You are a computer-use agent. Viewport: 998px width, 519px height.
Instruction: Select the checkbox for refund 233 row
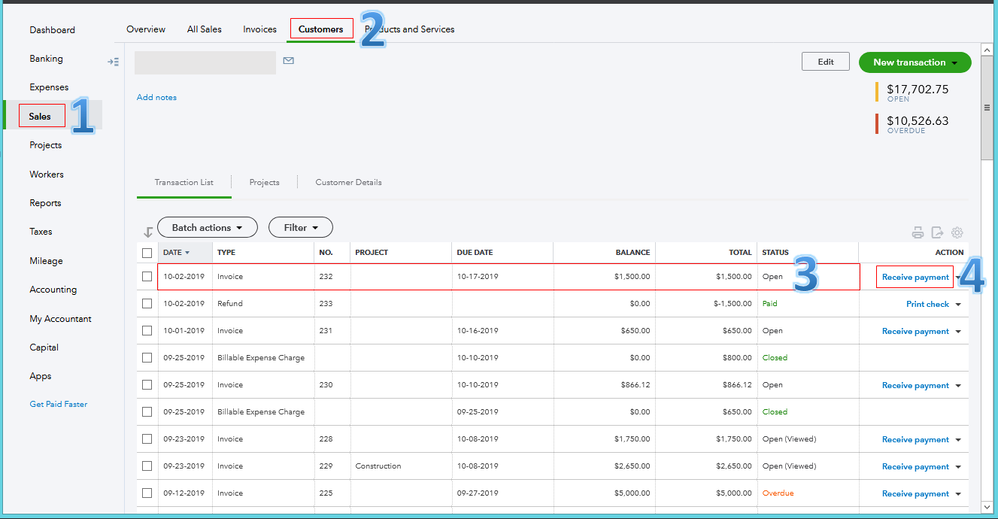pos(147,304)
